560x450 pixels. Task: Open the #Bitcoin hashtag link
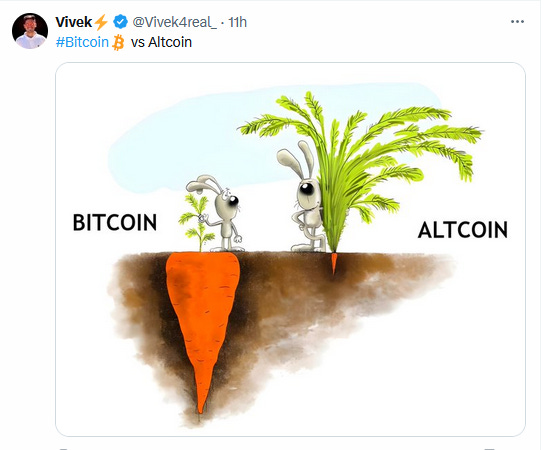(82, 42)
